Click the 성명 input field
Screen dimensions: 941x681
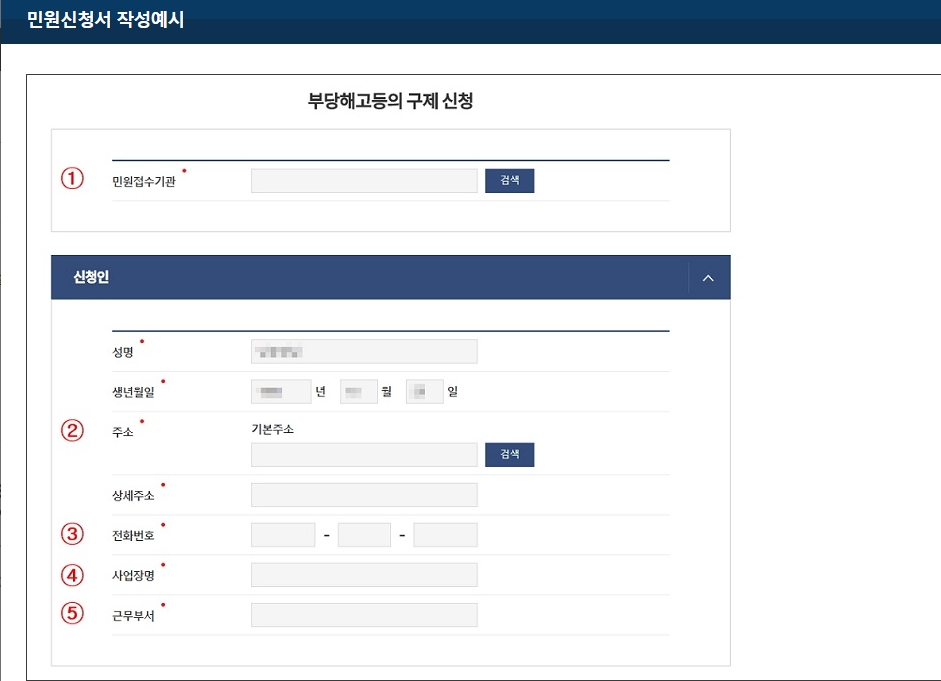[363, 351]
